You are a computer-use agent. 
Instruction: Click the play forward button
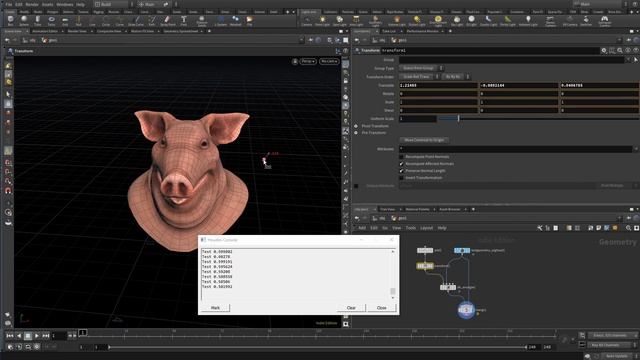click(37, 336)
